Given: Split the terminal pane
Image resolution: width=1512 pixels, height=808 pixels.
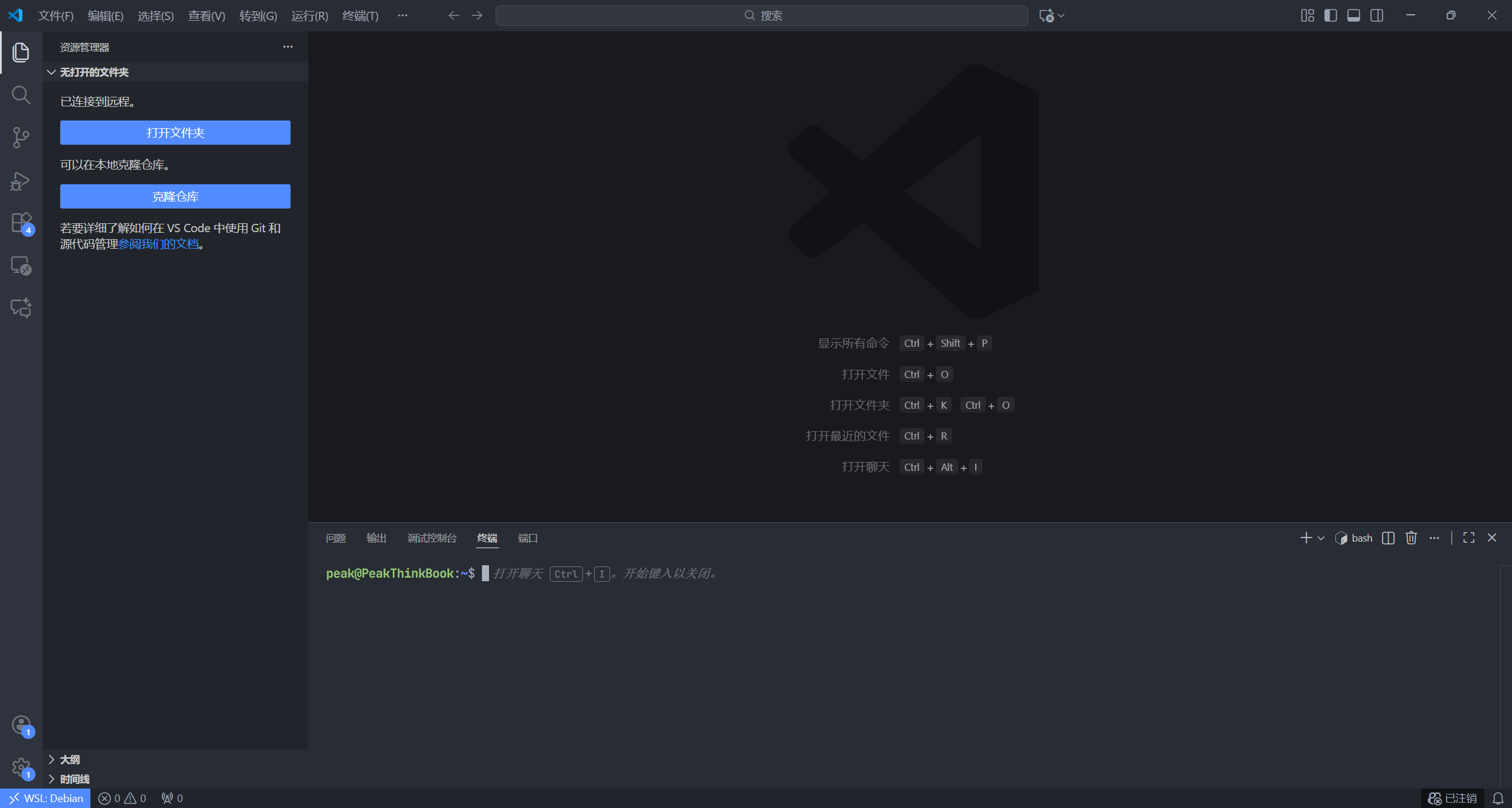Looking at the screenshot, I should click(1388, 538).
